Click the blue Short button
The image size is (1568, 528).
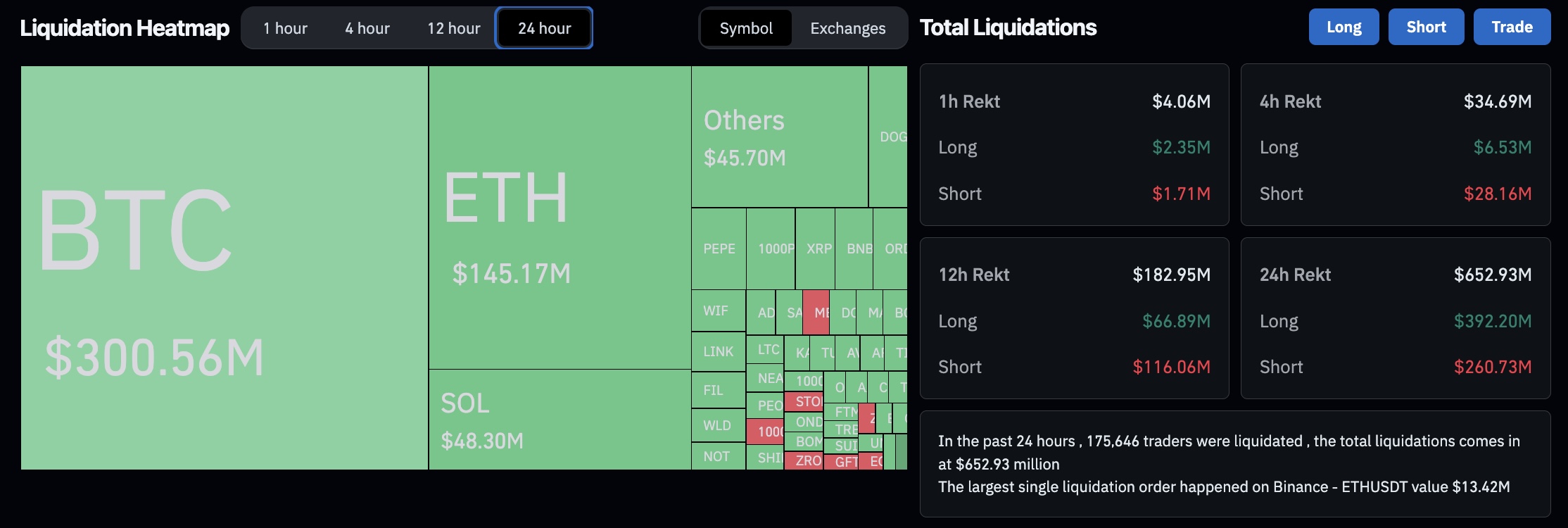tap(1426, 27)
